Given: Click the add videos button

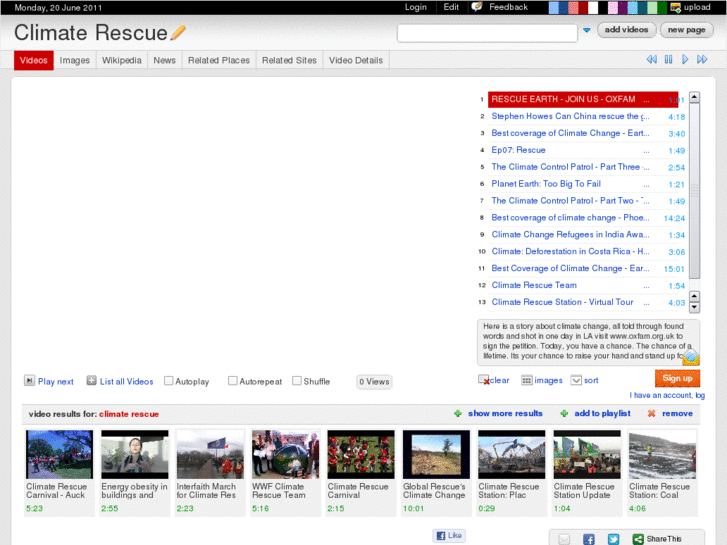Looking at the screenshot, I should (626, 30).
